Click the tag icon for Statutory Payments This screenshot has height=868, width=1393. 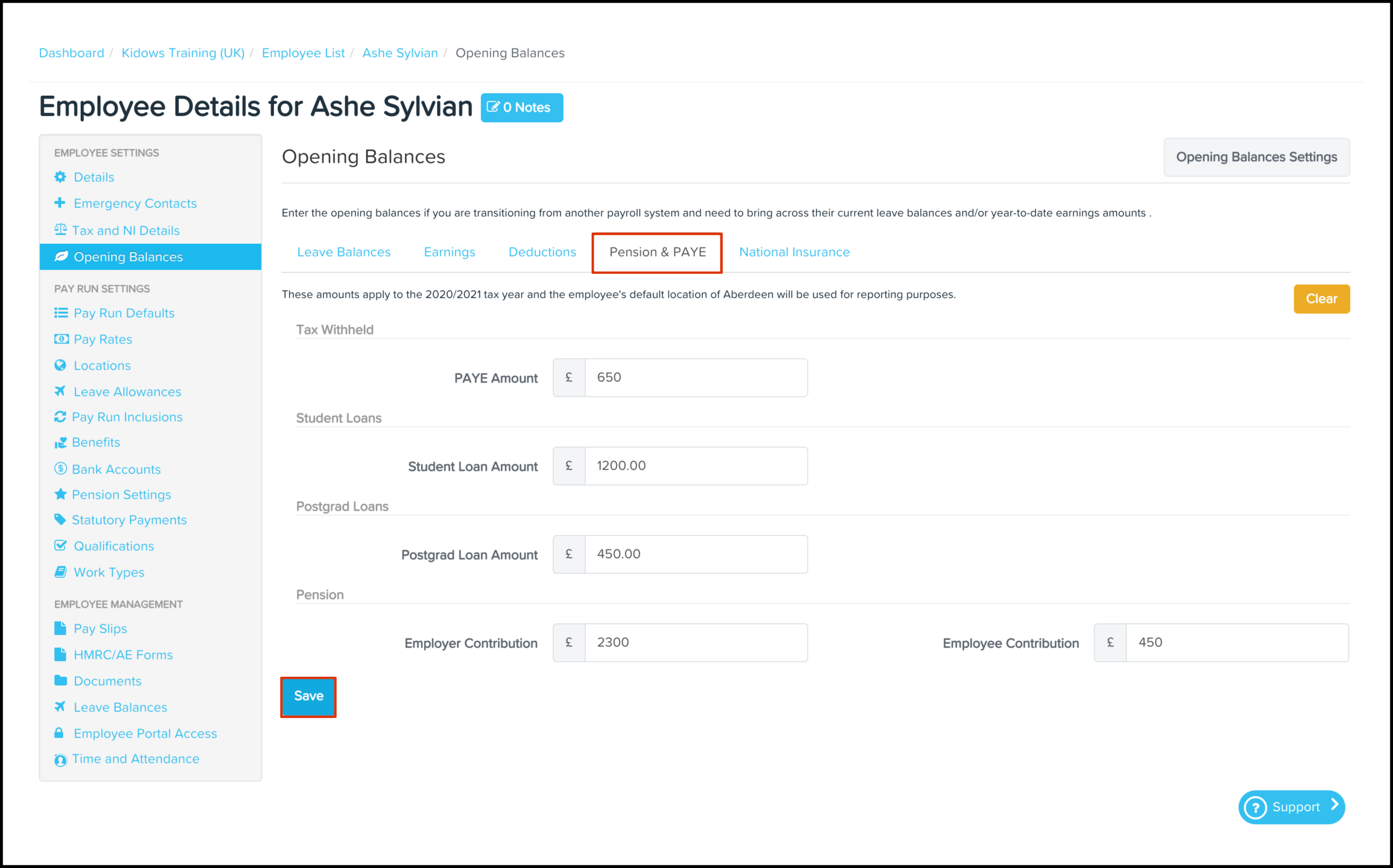pos(60,519)
